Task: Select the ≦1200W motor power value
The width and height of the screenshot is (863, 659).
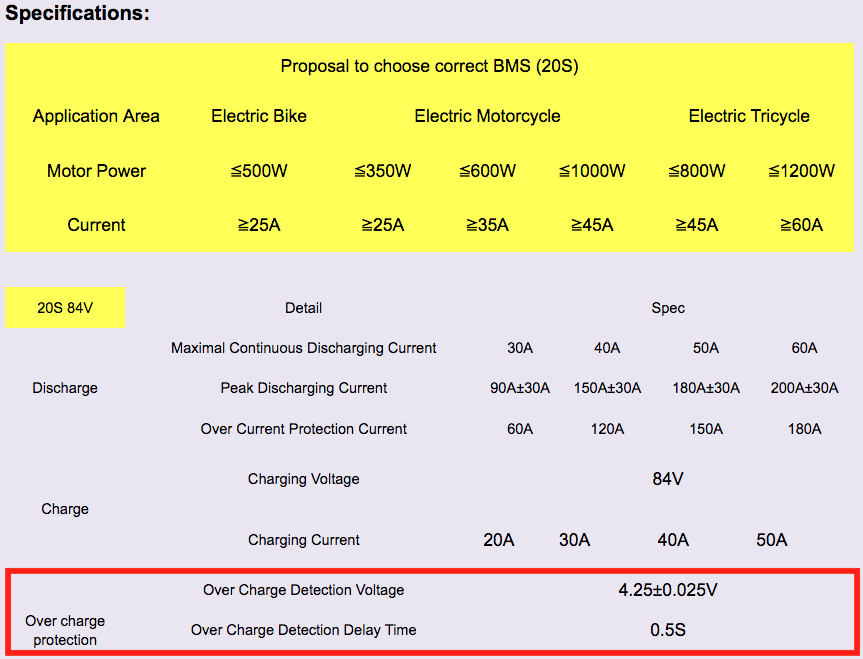Action: click(801, 171)
